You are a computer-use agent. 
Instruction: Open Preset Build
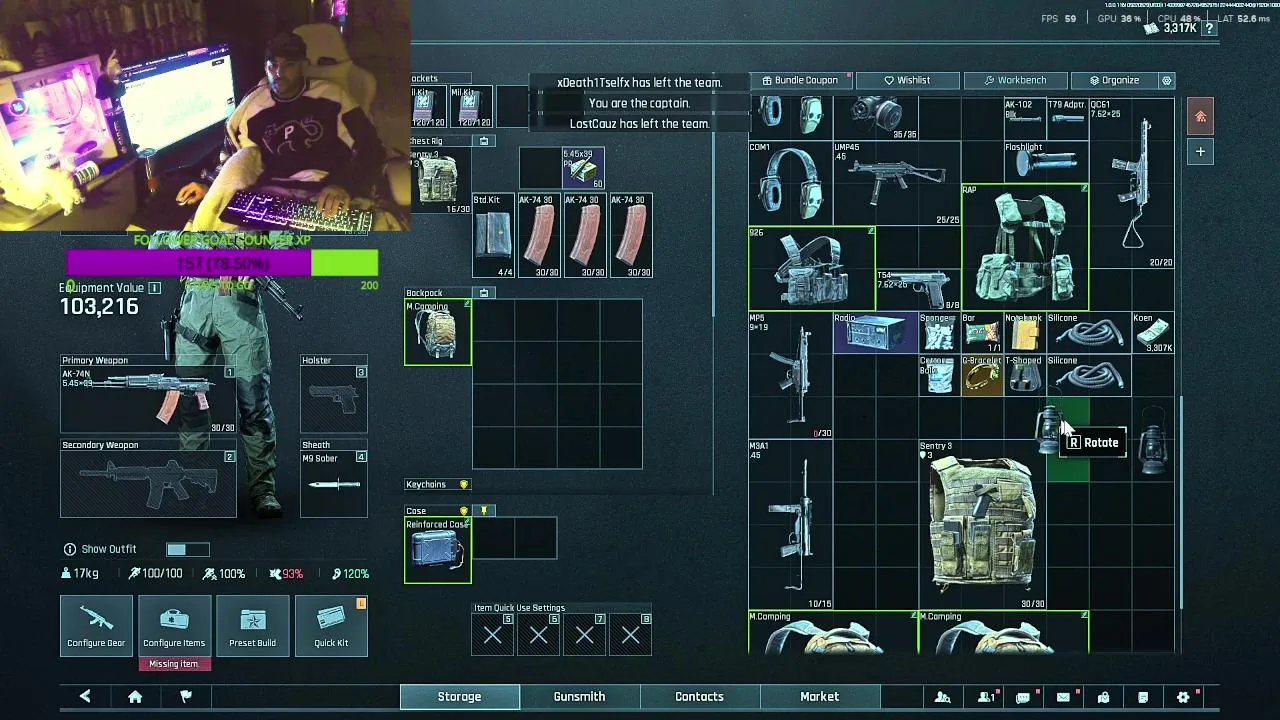click(252, 626)
